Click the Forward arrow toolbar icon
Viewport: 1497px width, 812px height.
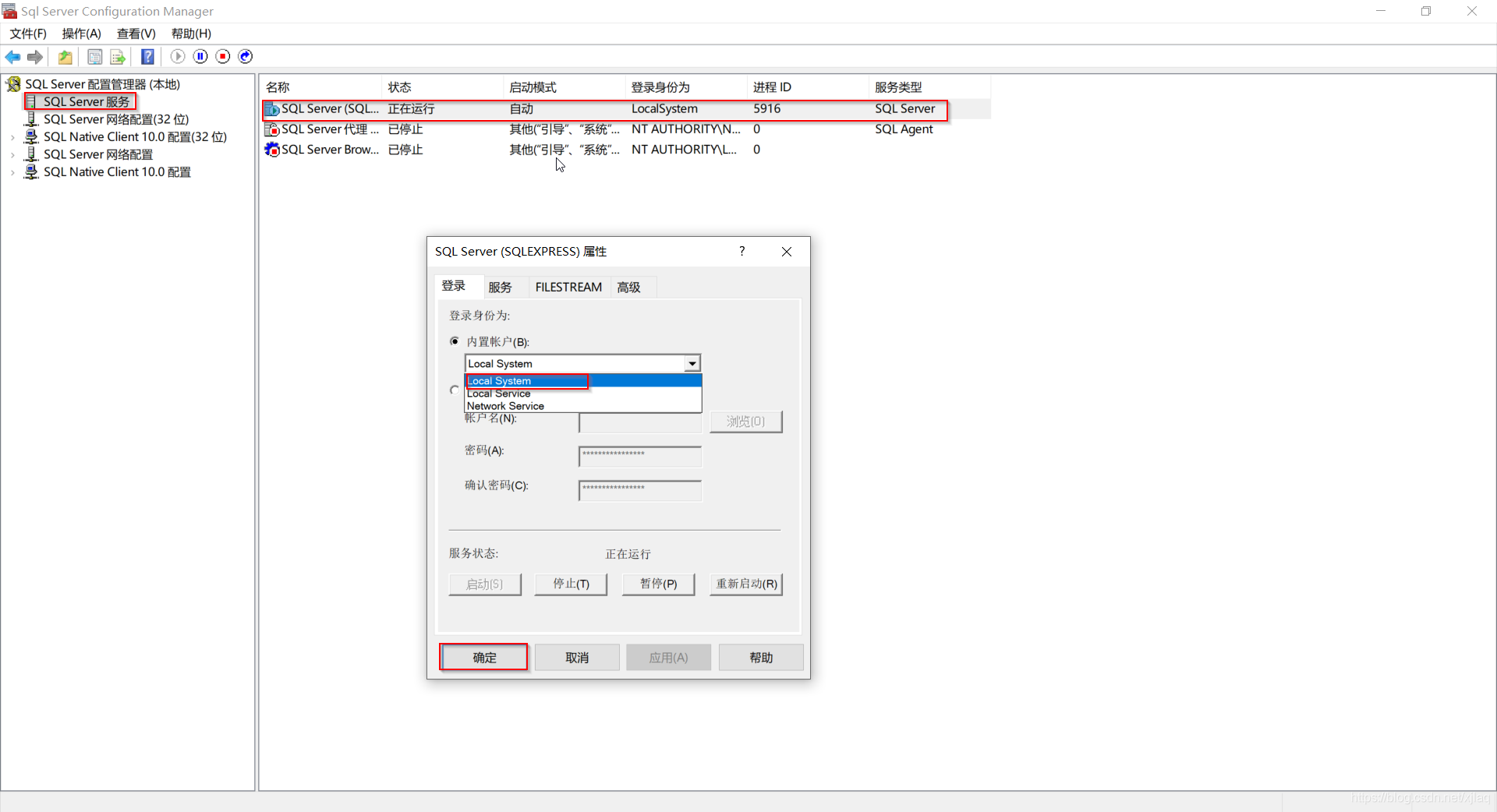(x=35, y=57)
